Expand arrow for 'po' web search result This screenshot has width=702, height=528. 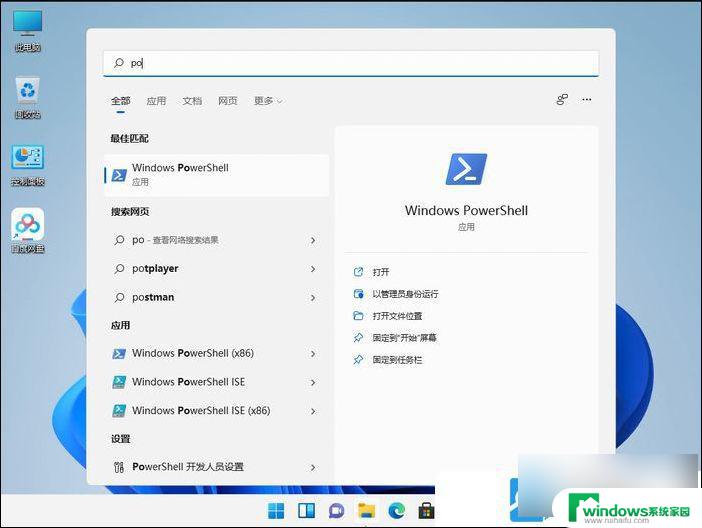click(x=313, y=240)
